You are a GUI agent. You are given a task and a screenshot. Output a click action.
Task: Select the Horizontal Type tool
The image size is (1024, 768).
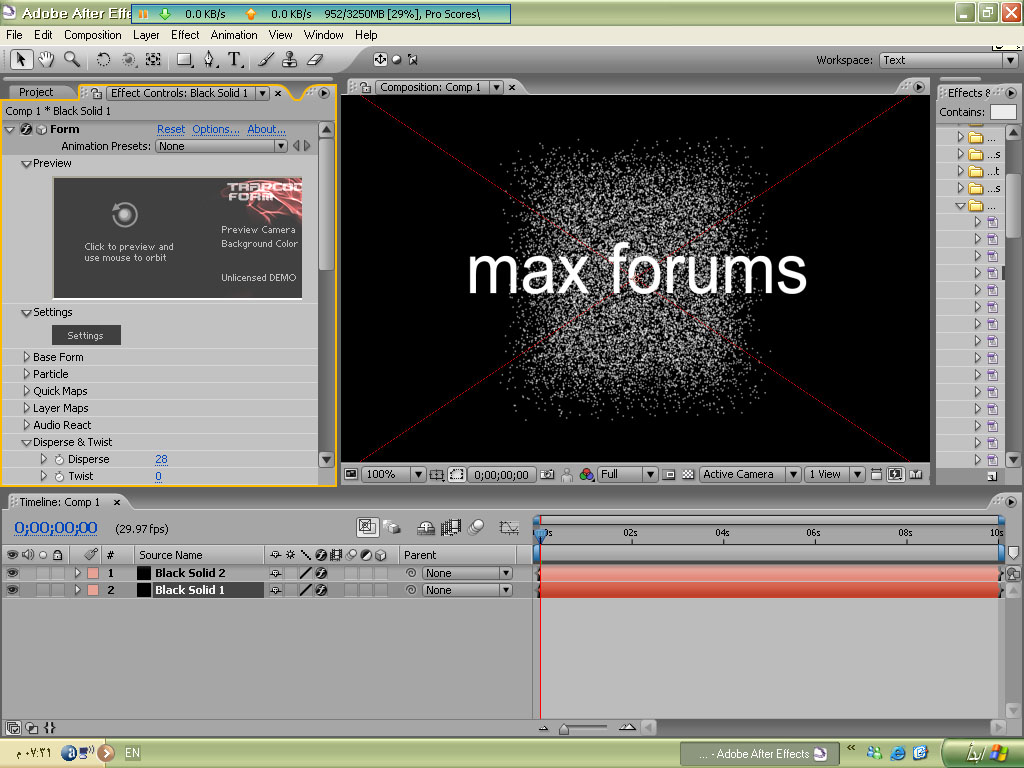coord(235,59)
